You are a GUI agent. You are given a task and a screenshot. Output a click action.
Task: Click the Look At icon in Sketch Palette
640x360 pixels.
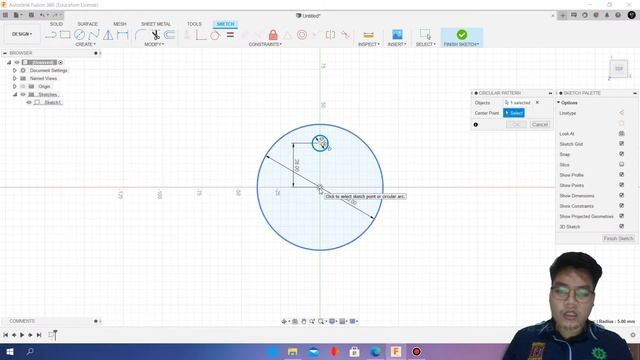[x=621, y=133]
